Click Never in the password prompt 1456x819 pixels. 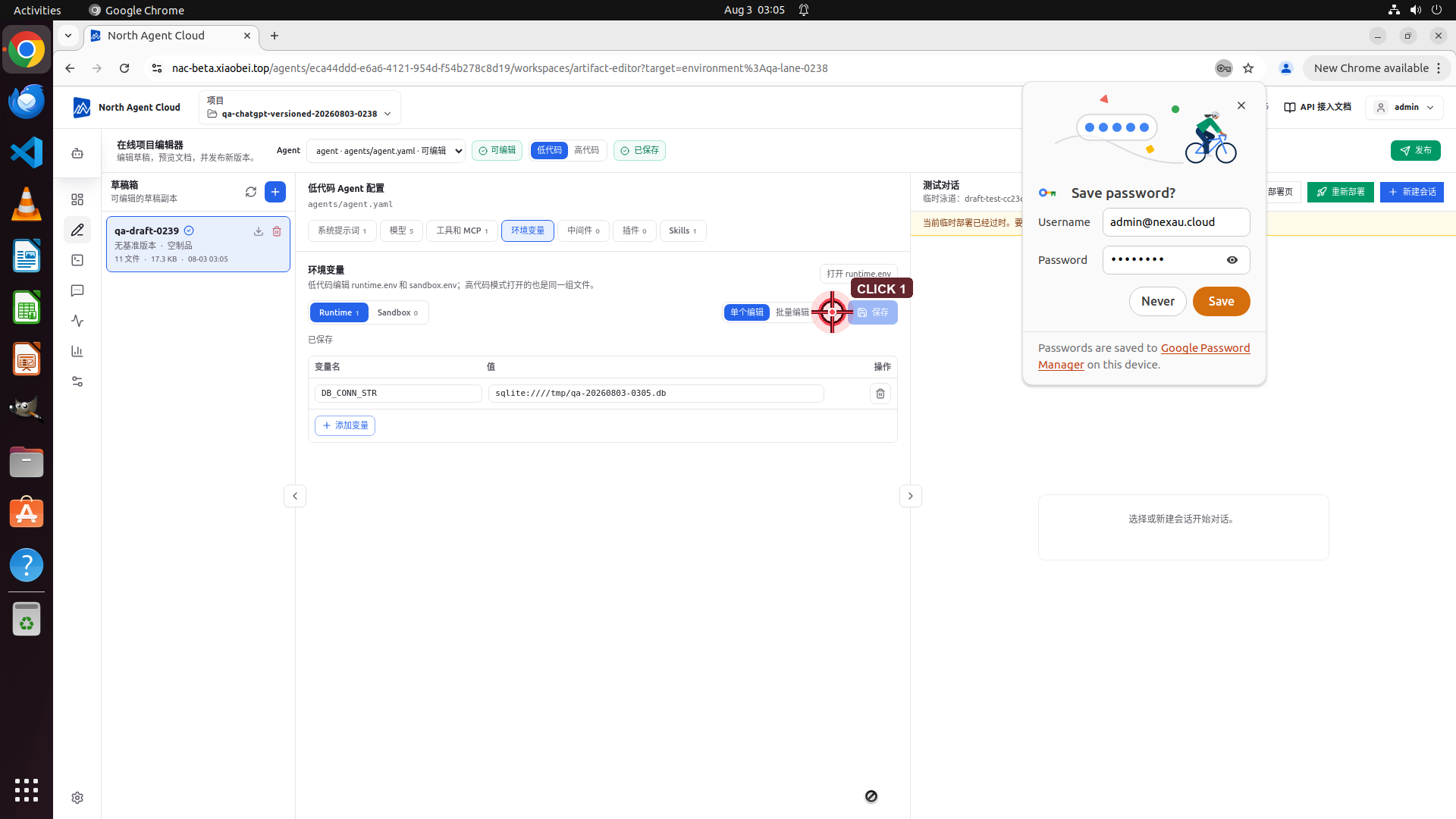click(x=1157, y=301)
